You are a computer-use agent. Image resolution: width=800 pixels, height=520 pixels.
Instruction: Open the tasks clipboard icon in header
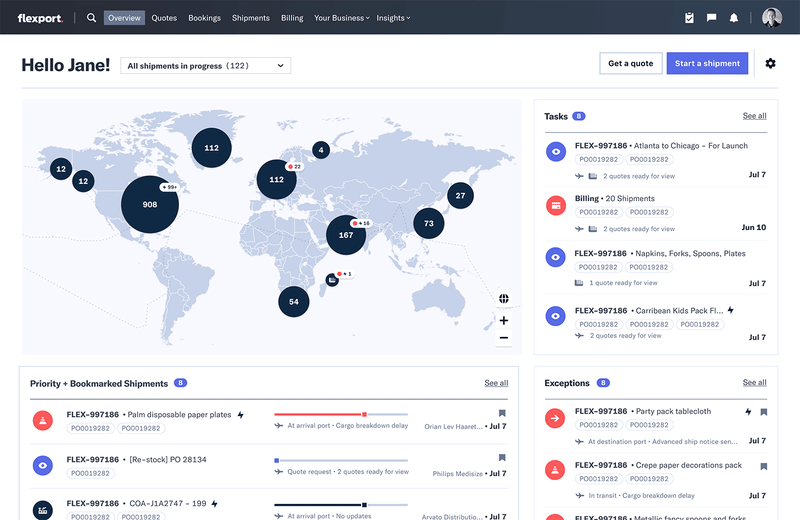pos(689,18)
